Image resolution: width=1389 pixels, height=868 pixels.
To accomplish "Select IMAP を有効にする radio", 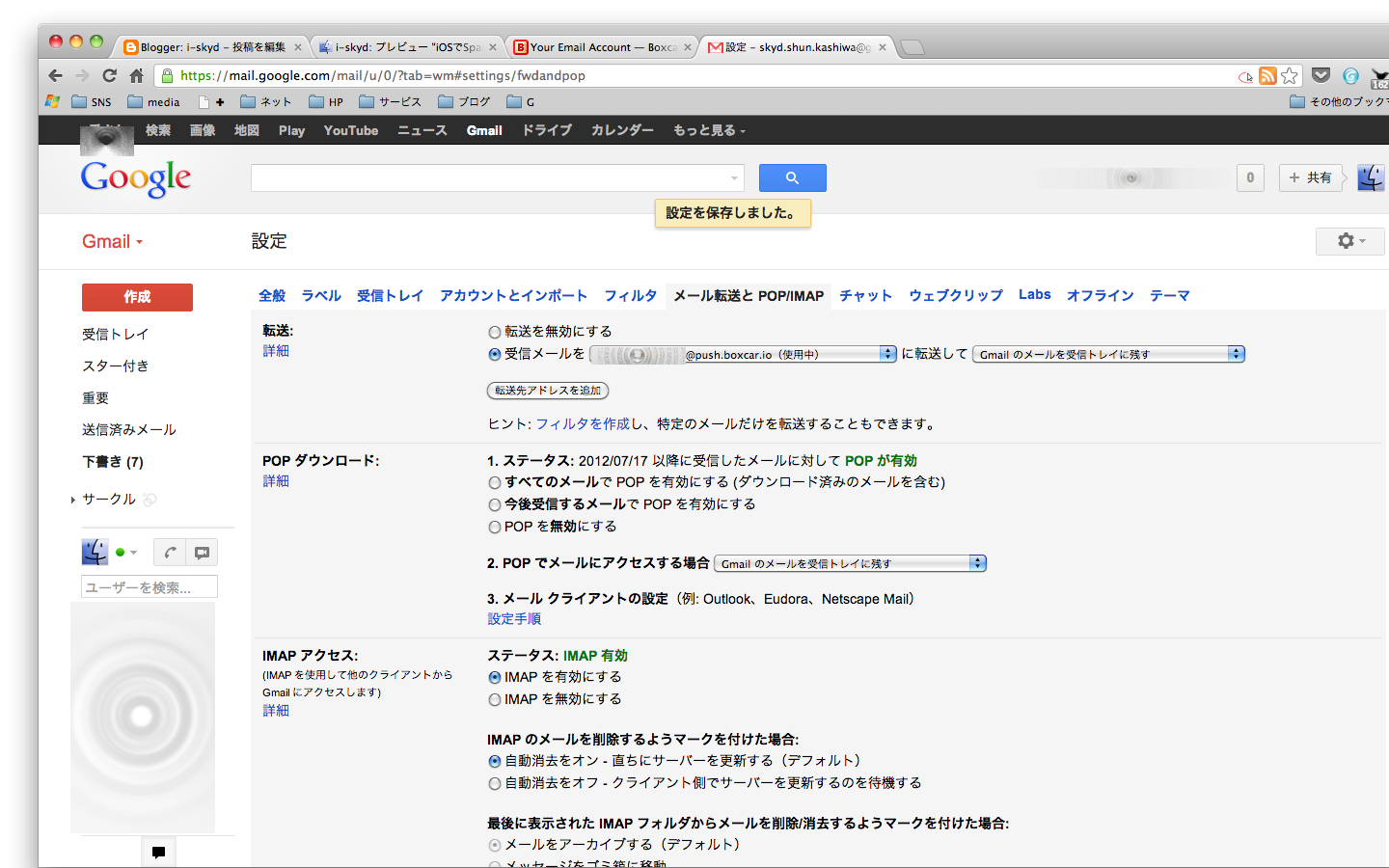I will [495, 677].
